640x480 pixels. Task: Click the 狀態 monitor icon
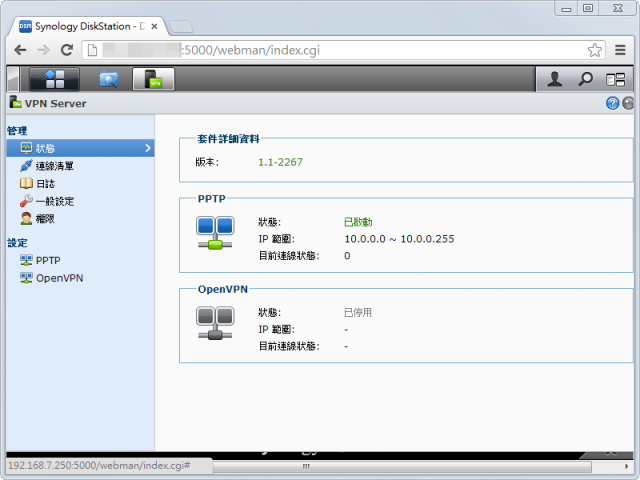tap(27, 148)
